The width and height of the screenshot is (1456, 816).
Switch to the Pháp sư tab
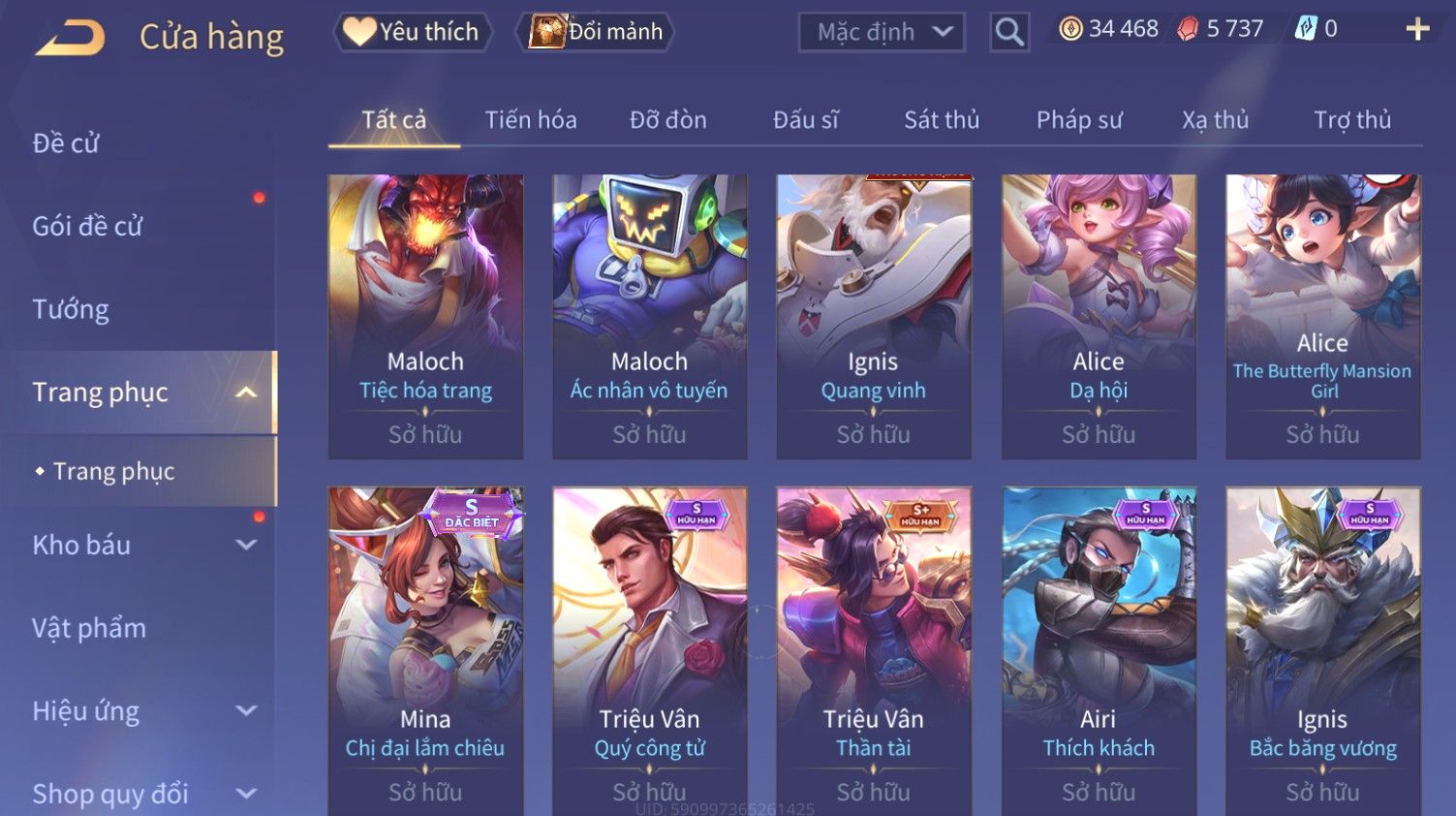pos(1079,120)
